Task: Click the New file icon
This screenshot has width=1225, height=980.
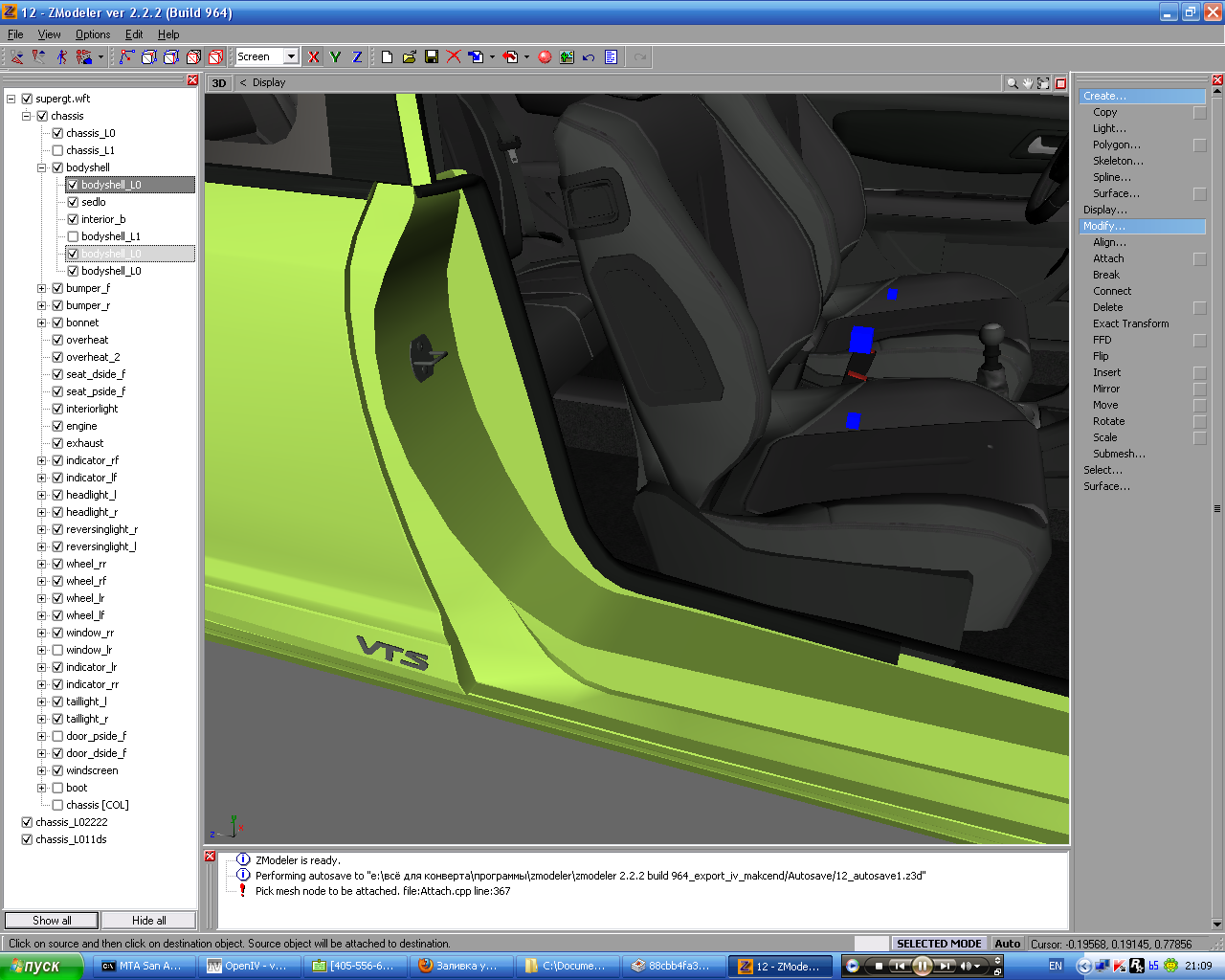Action: [387, 57]
